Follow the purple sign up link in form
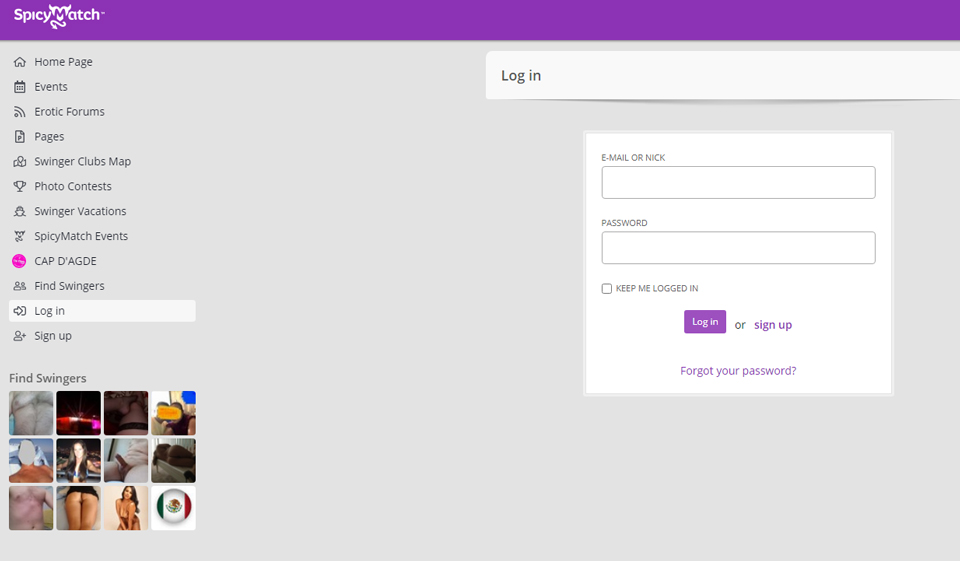This screenshot has width=960, height=561. click(772, 325)
